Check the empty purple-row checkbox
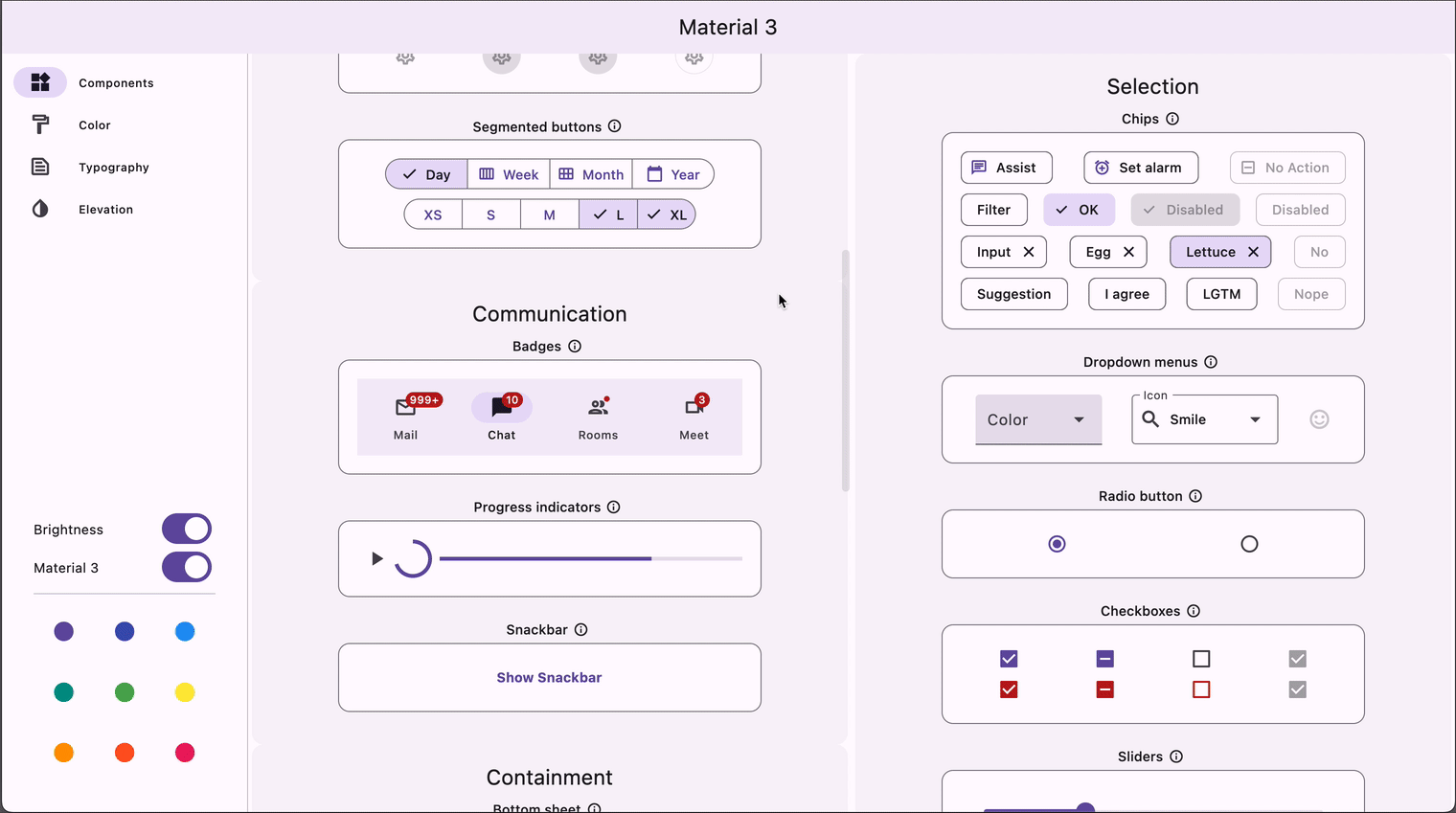The height and width of the screenshot is (813, 1456). [1201, 659]
